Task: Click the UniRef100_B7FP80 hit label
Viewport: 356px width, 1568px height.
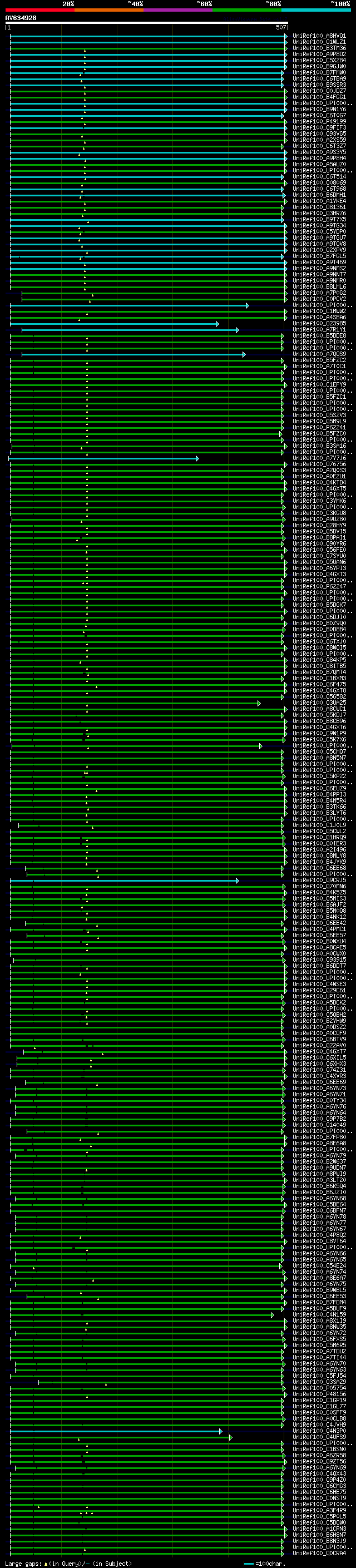Action: coord(319,1137)
